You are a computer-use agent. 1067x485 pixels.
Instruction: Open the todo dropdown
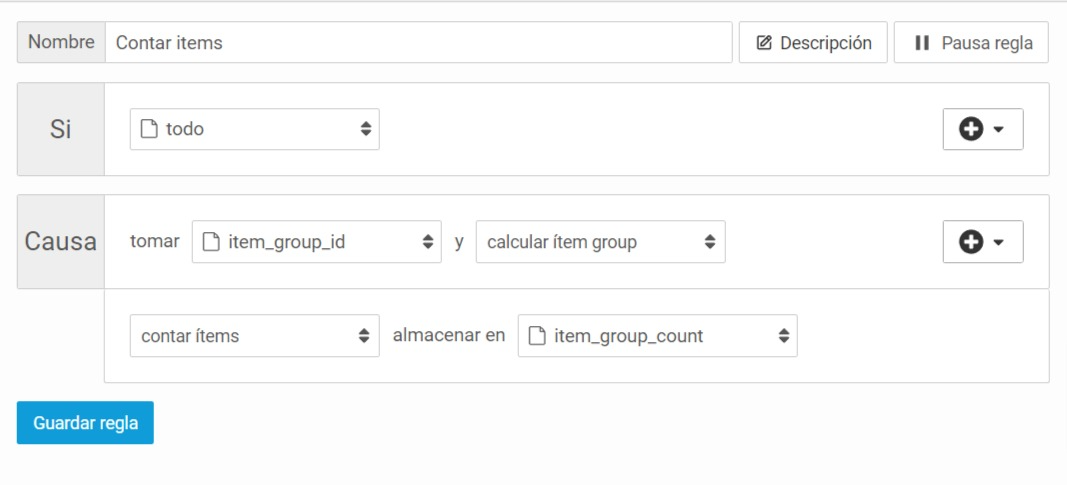point(255,129)
